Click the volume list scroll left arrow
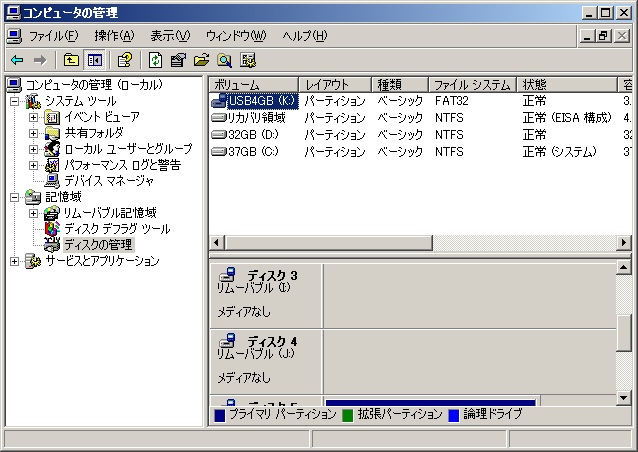The width and height of the screenshot is (638, 452). [x=216, y=243]
